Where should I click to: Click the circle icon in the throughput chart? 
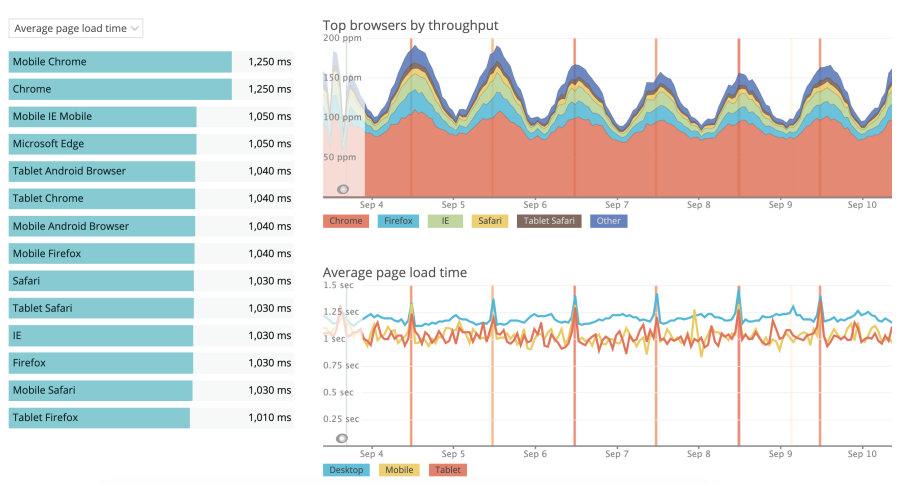tap(343, 189)
